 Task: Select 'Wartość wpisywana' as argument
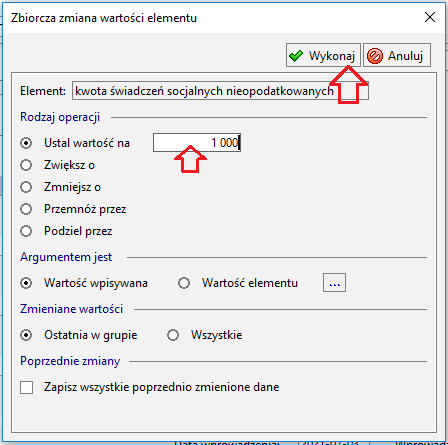(x=26, y=283)
